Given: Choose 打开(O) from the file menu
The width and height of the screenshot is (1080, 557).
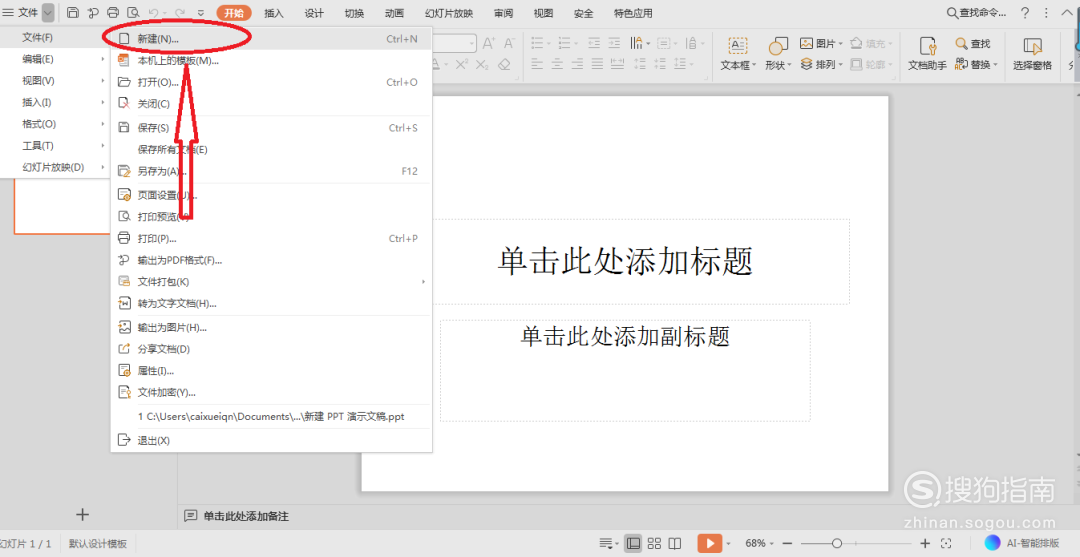Looking at the screenshot, I should pos(271,83).
